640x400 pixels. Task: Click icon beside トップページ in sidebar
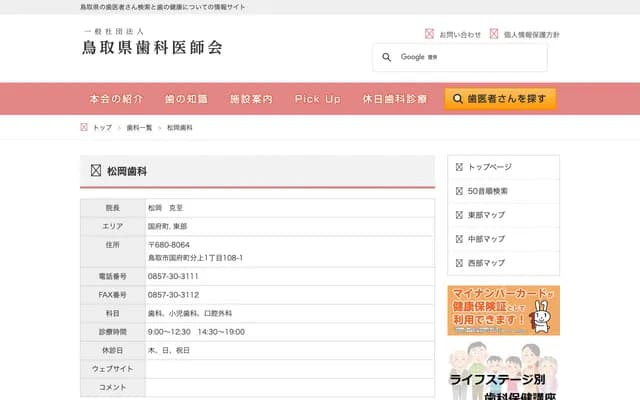459,167
